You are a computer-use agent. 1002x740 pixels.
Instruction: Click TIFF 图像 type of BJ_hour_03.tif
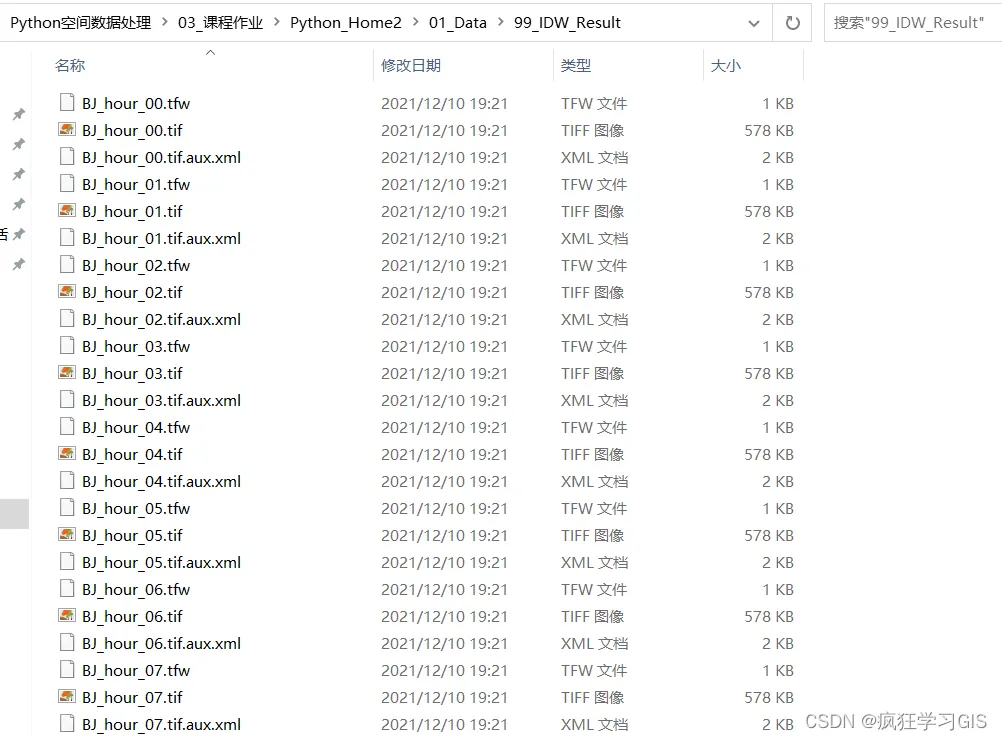[592, 373]
